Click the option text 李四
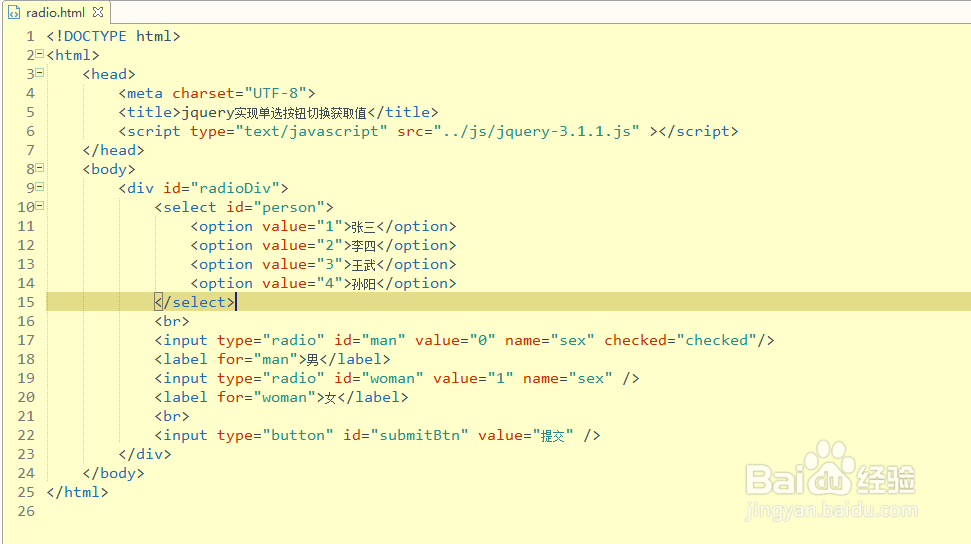The height and width of the screenshot is (544, 971). (x=364, y=246)
